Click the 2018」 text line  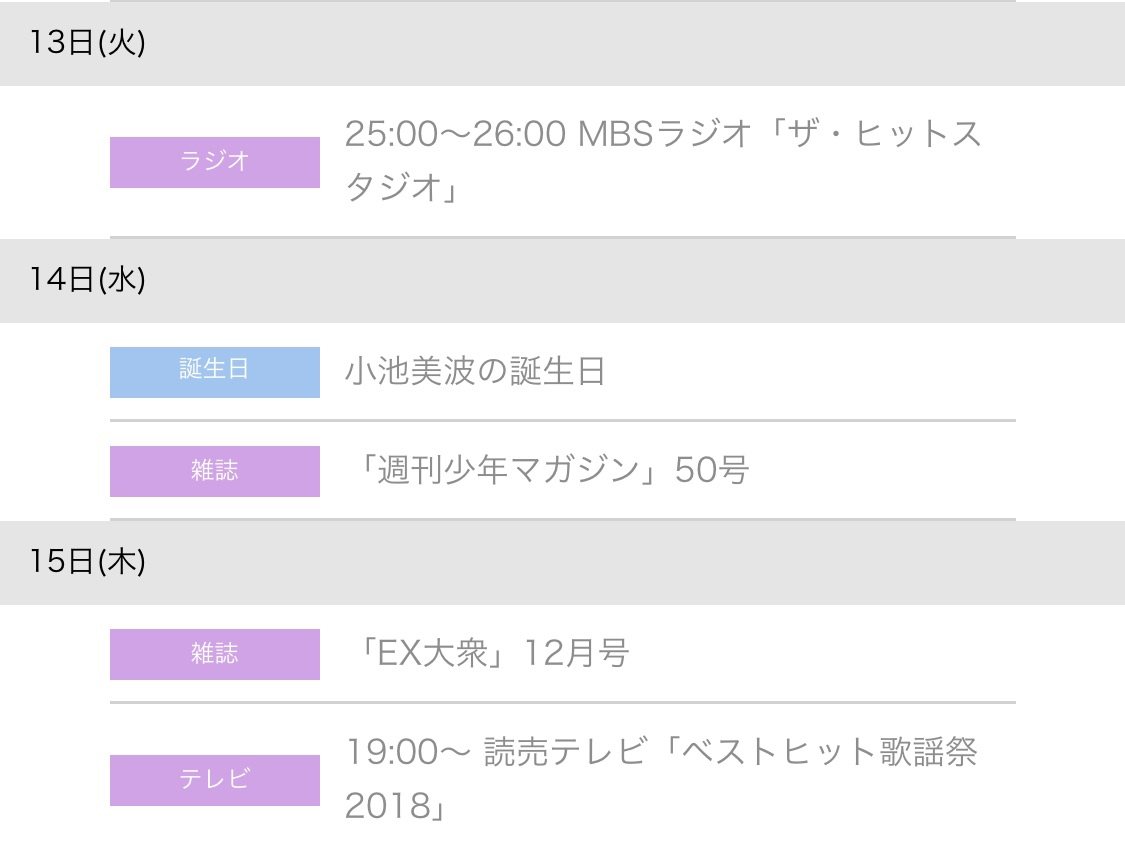395,806
